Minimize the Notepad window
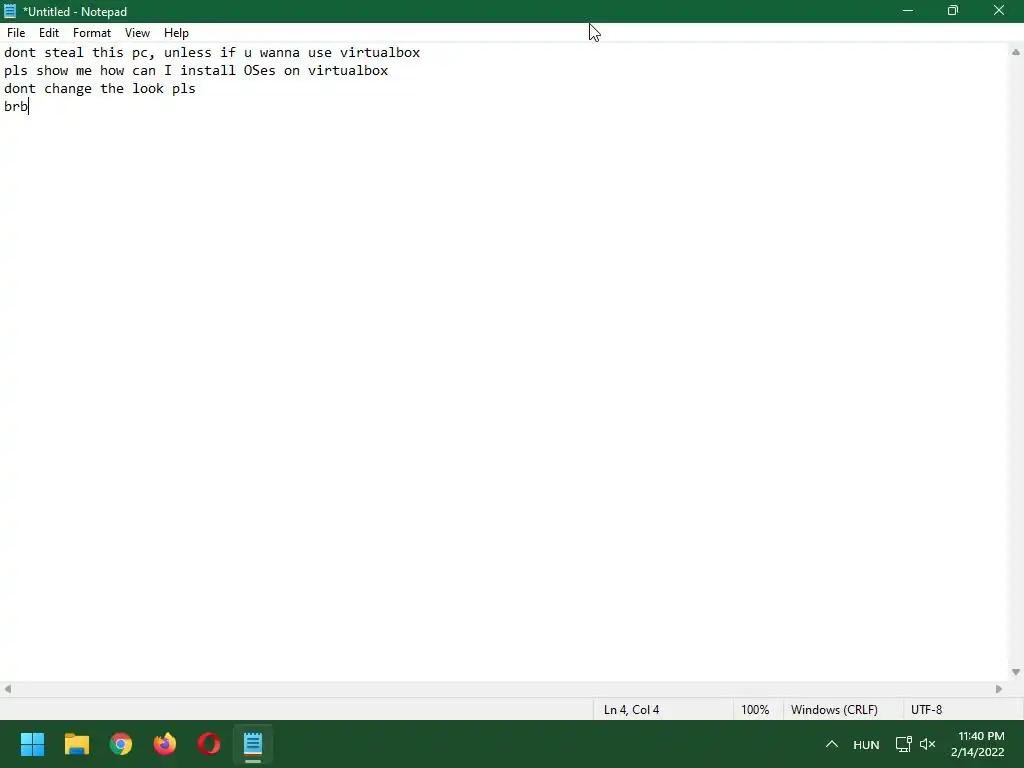The height and width of the screenshot is (768, 1024). coord(908,11)
